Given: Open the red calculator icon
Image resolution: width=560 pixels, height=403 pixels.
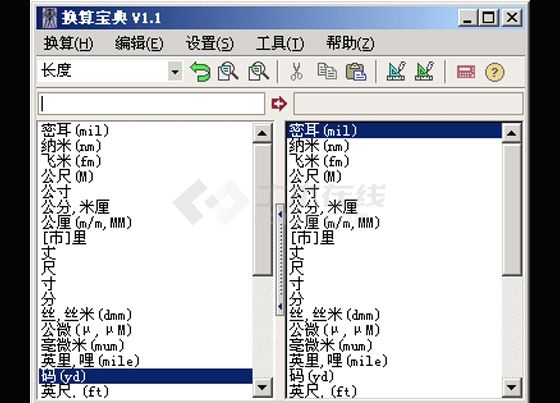Looking at the screenshot, I should pyautogui.click(x=466, y=72).
